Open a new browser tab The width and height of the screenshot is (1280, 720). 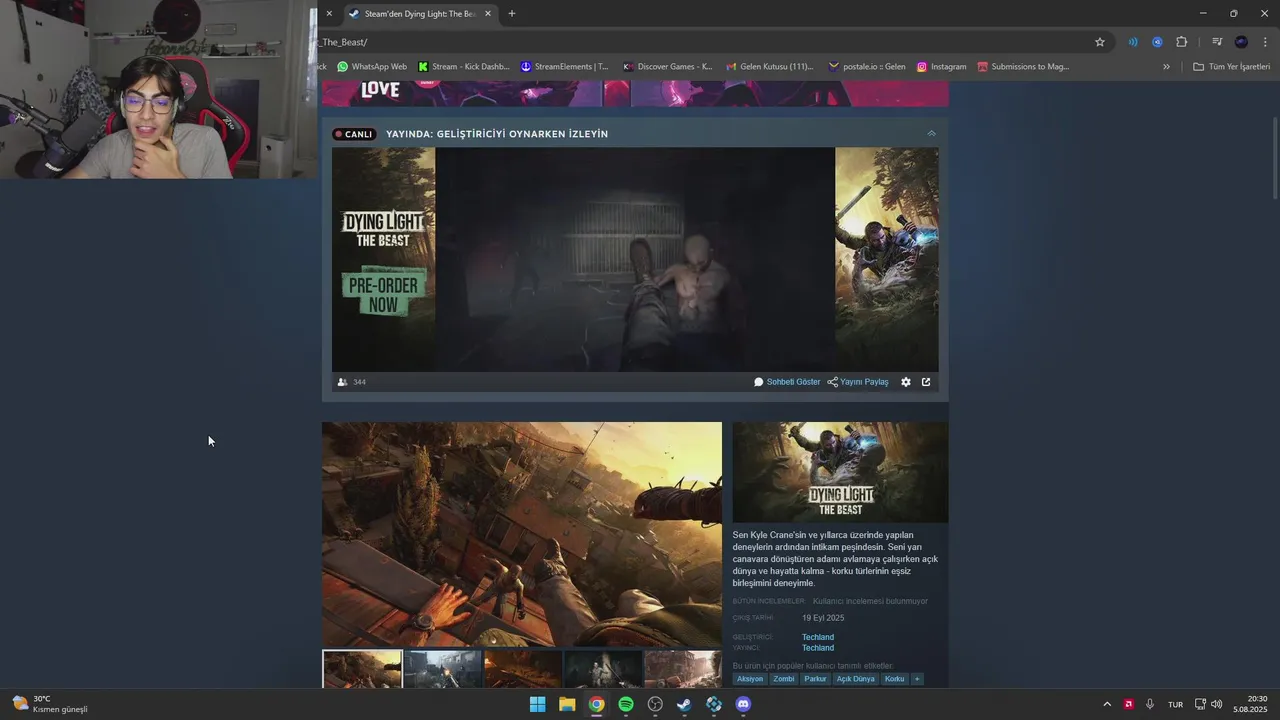(512, 14)
